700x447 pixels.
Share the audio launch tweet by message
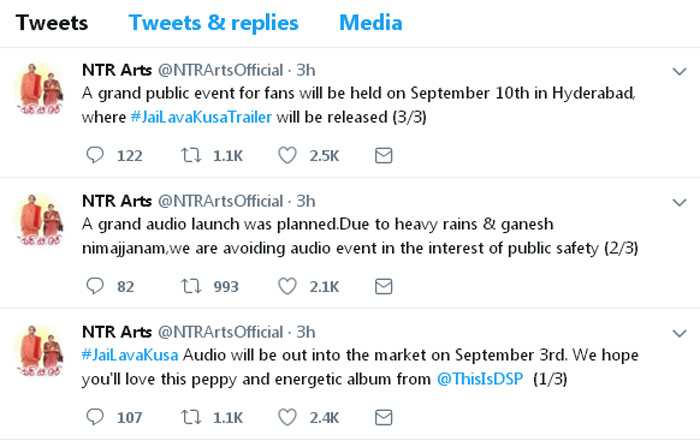coord(383,286)
